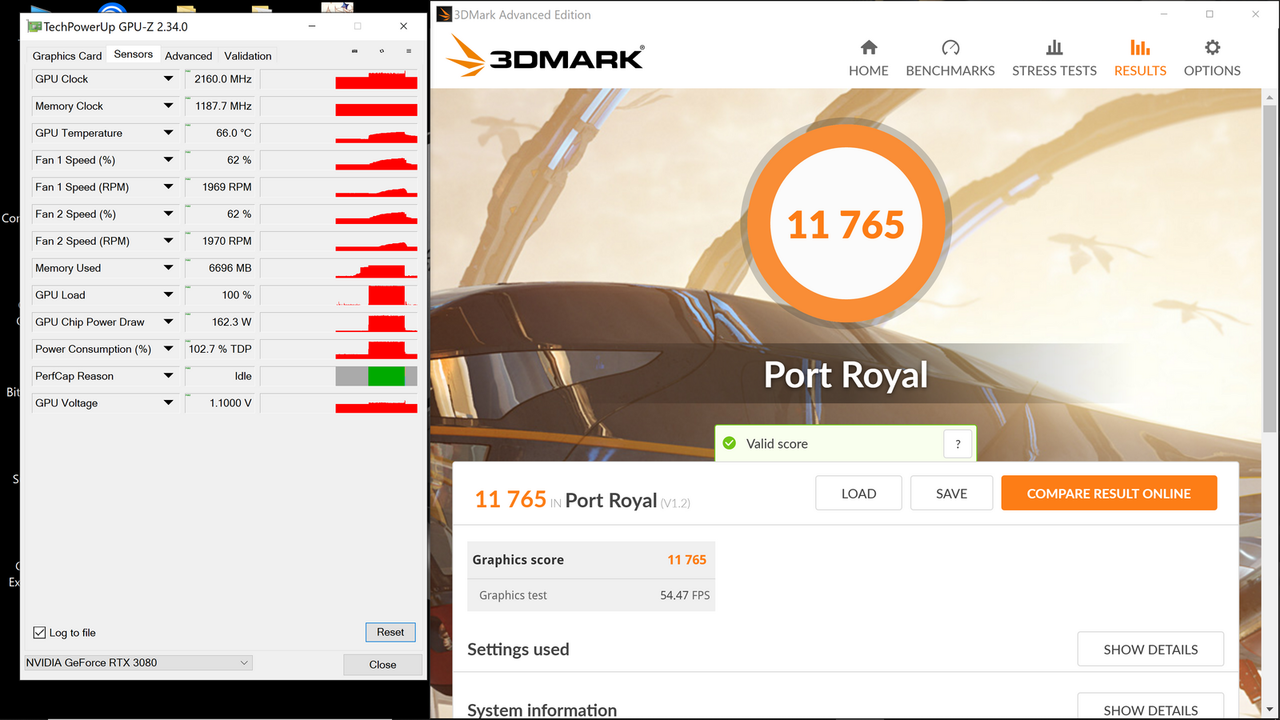Click the GPU-Z refresh icon
The height and width of the screenshot is (720, 1280).
pos(381,52)
